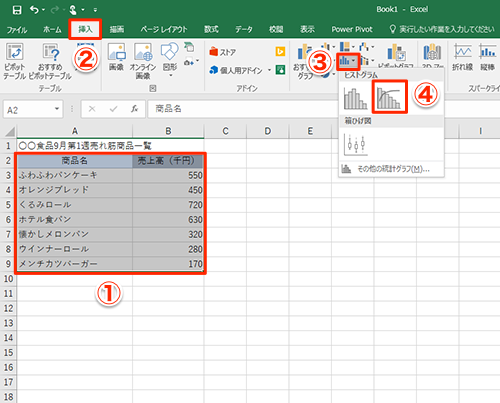This screenshot has height=403, width=500.
Task: Open the statistic chart dropdown button
Action: [348, 61]
